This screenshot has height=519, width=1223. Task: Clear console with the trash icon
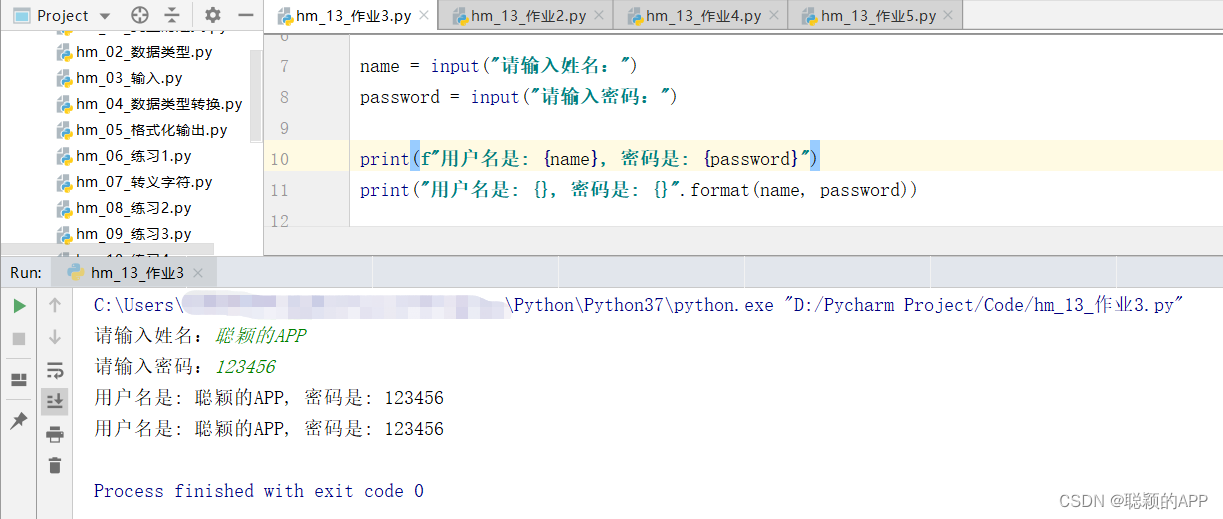coord(55,465)
